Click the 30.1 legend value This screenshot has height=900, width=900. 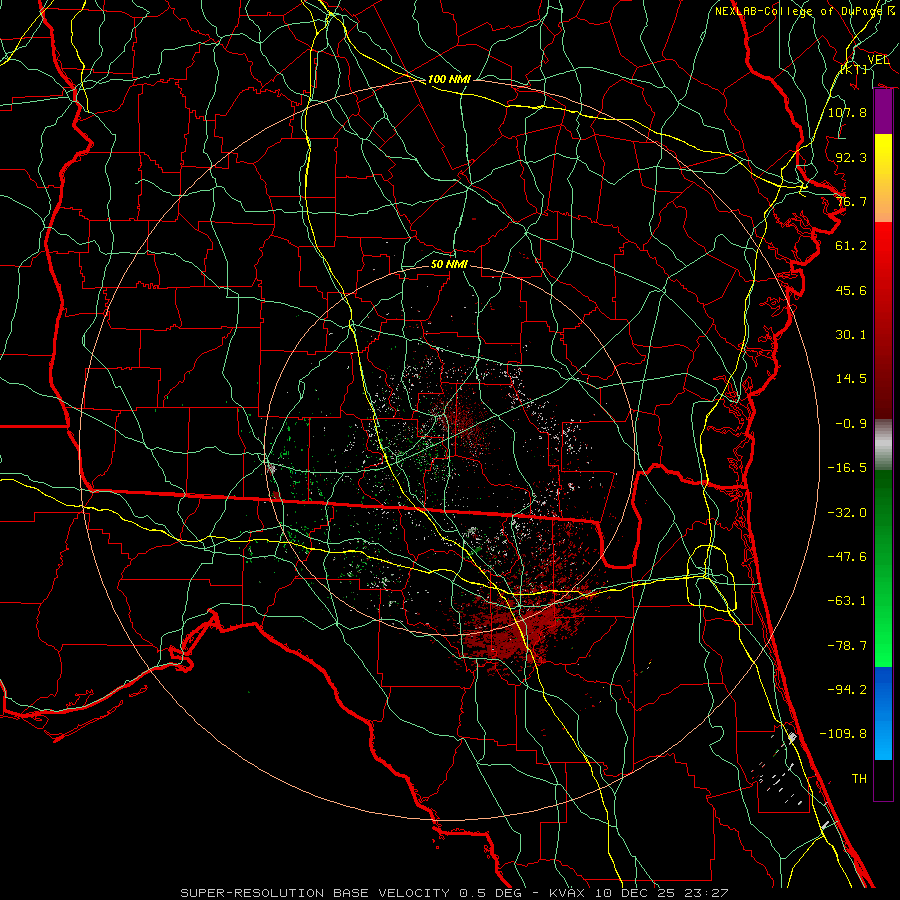851,335
